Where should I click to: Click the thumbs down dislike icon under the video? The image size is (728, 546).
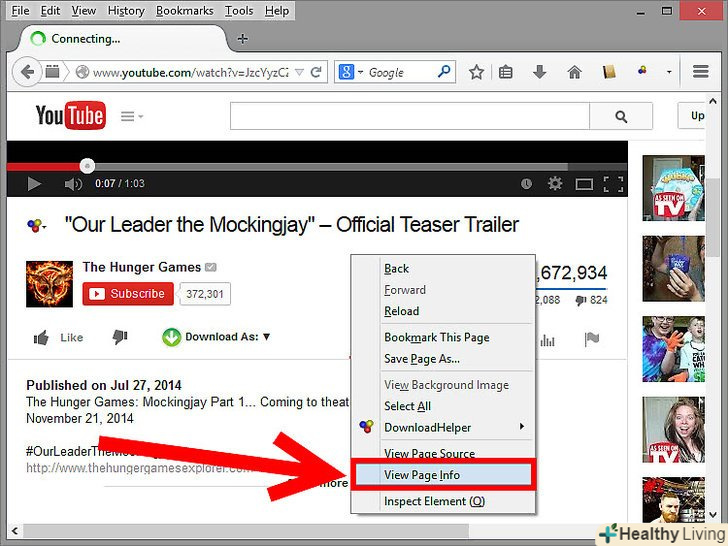coord(120,337)
